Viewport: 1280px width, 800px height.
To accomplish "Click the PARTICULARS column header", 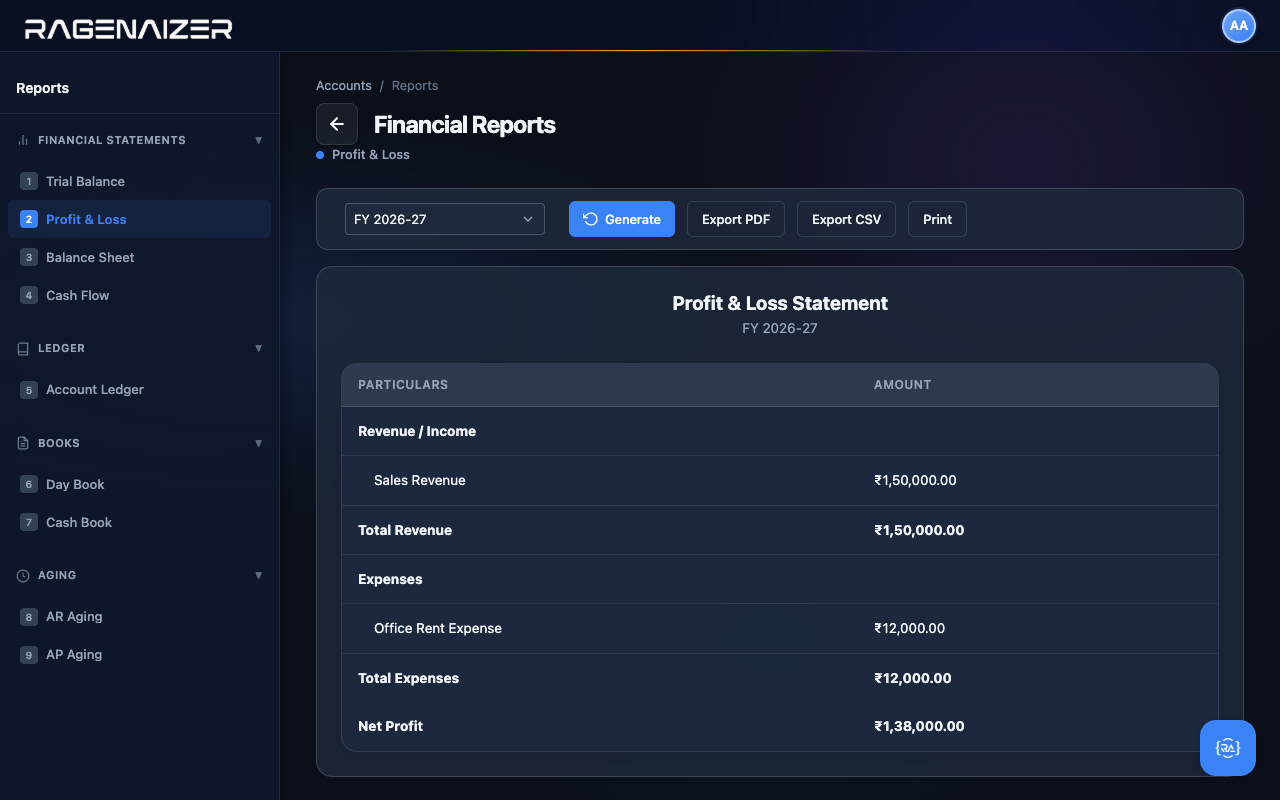I will point(403,384).
